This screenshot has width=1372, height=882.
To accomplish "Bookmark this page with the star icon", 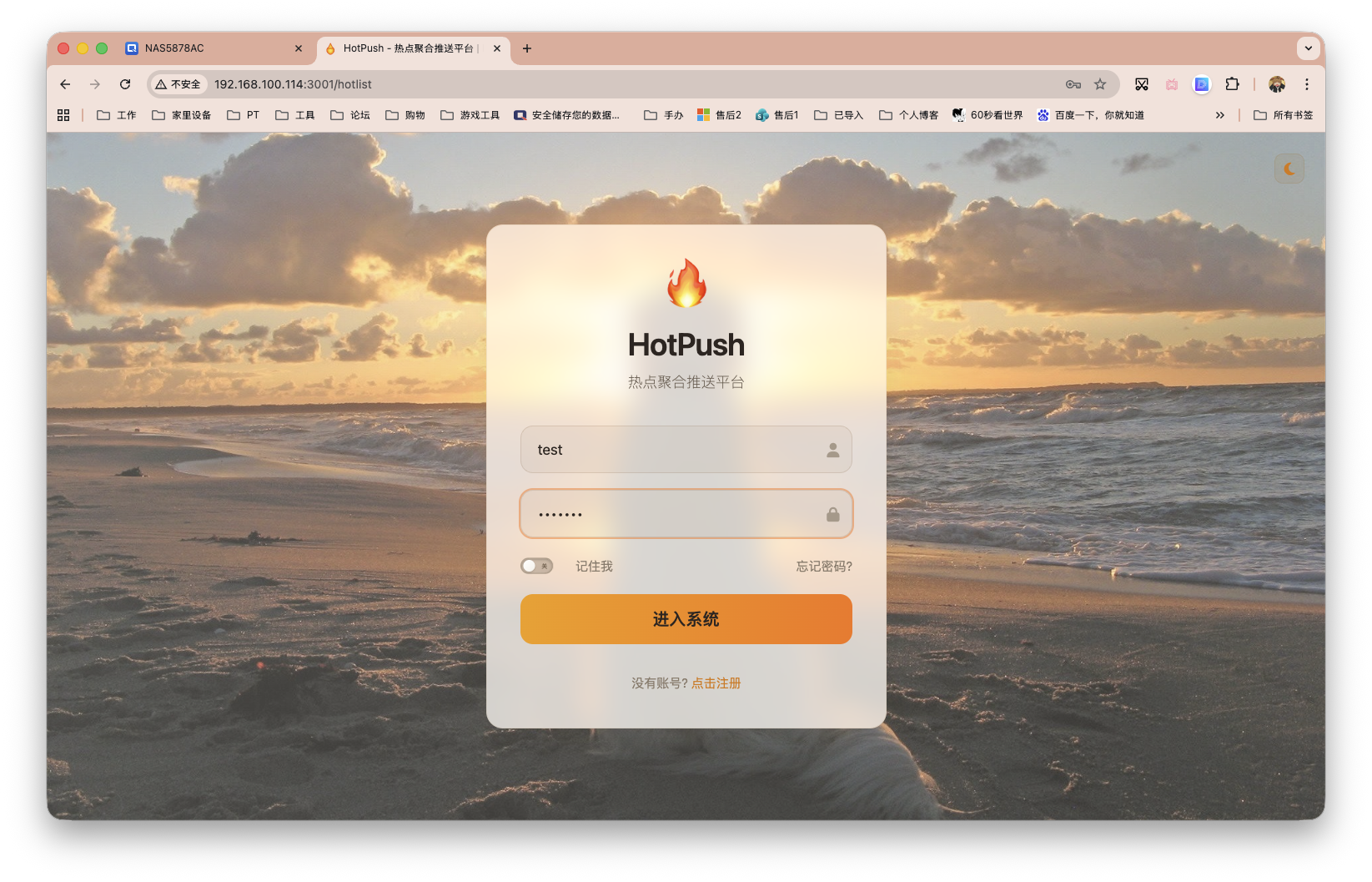I will 1100,84.
